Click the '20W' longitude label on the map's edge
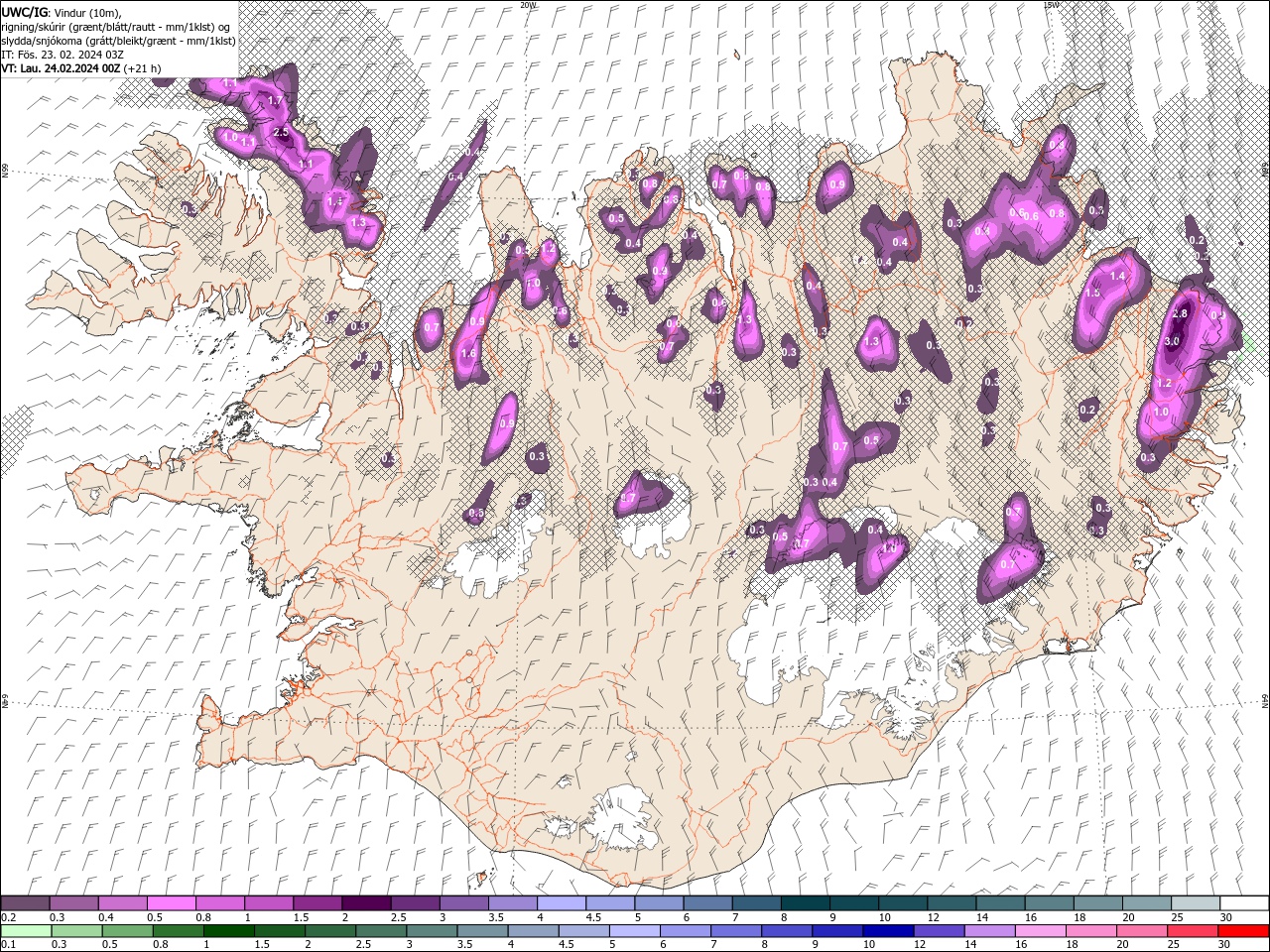The image size is (1270, 952). click(528, 5)
